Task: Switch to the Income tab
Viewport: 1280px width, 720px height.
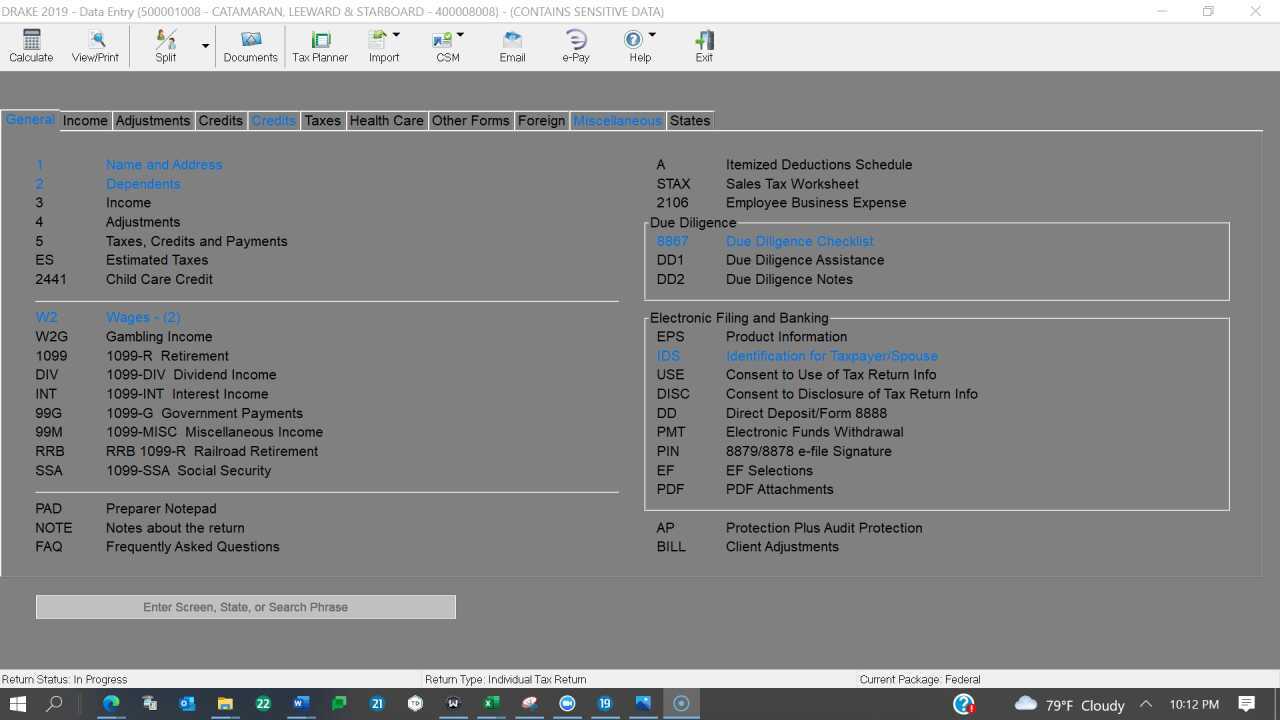Action: 85,121
